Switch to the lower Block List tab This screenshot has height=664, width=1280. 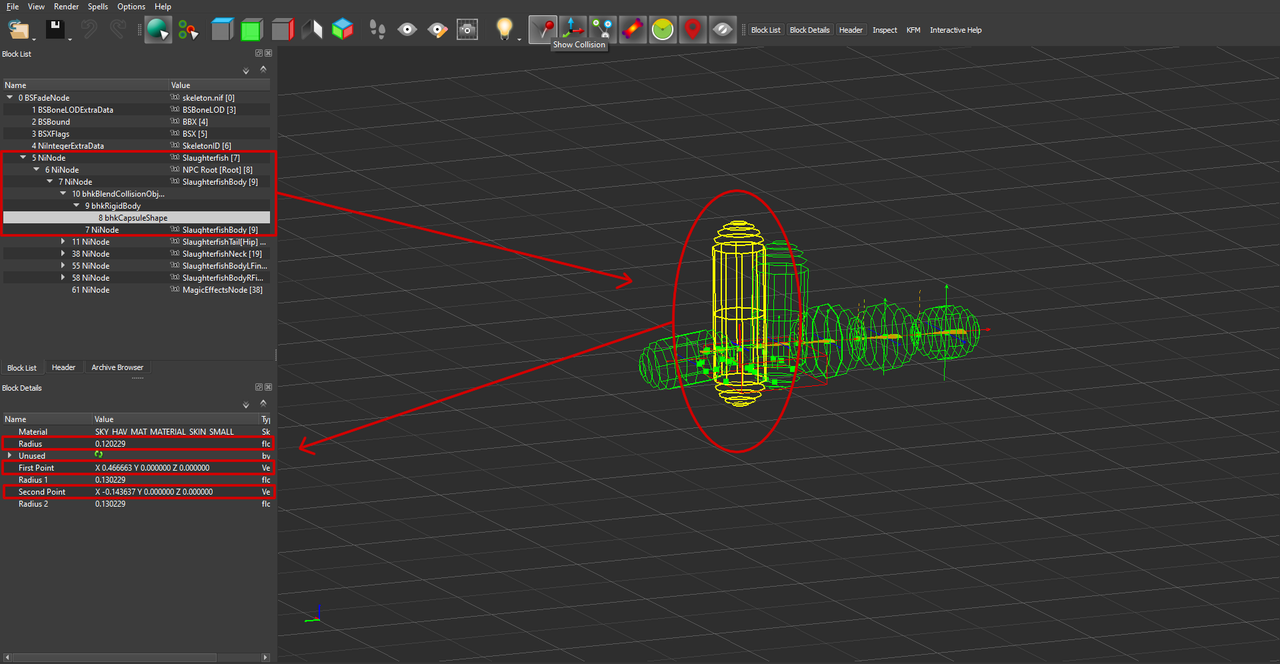click(22, 367)
